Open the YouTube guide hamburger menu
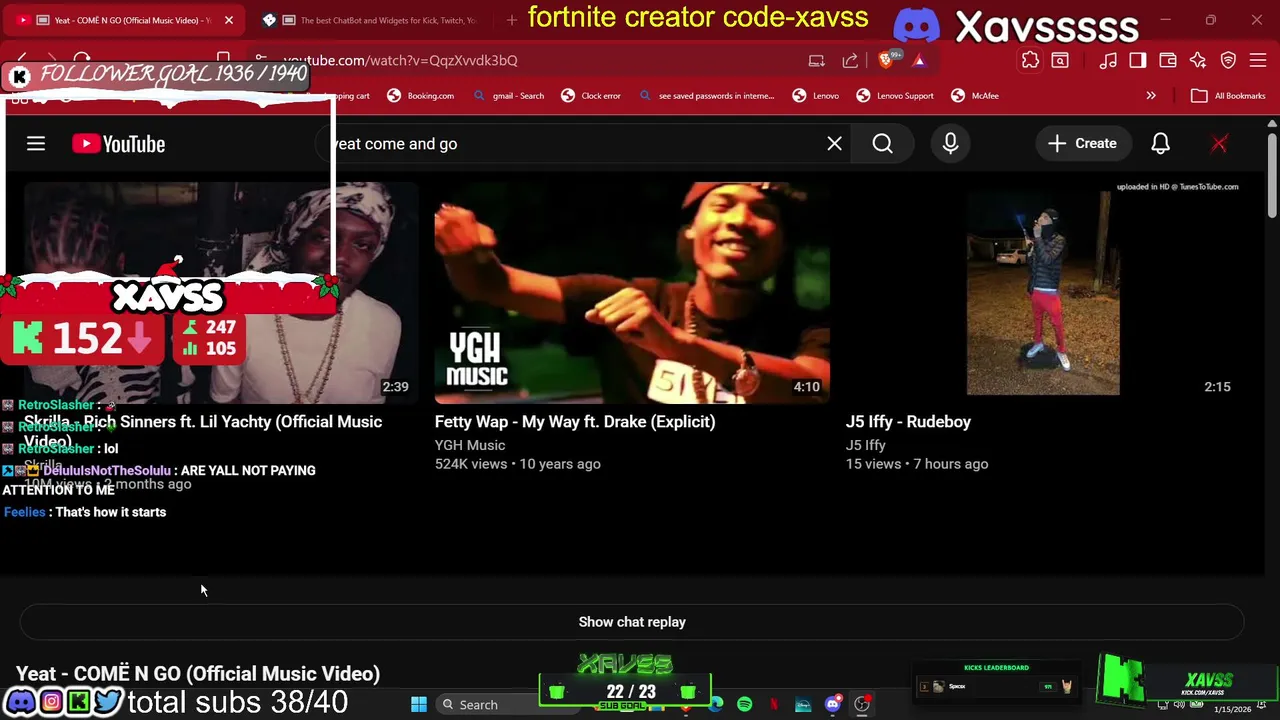 click(x=36, y=144)
